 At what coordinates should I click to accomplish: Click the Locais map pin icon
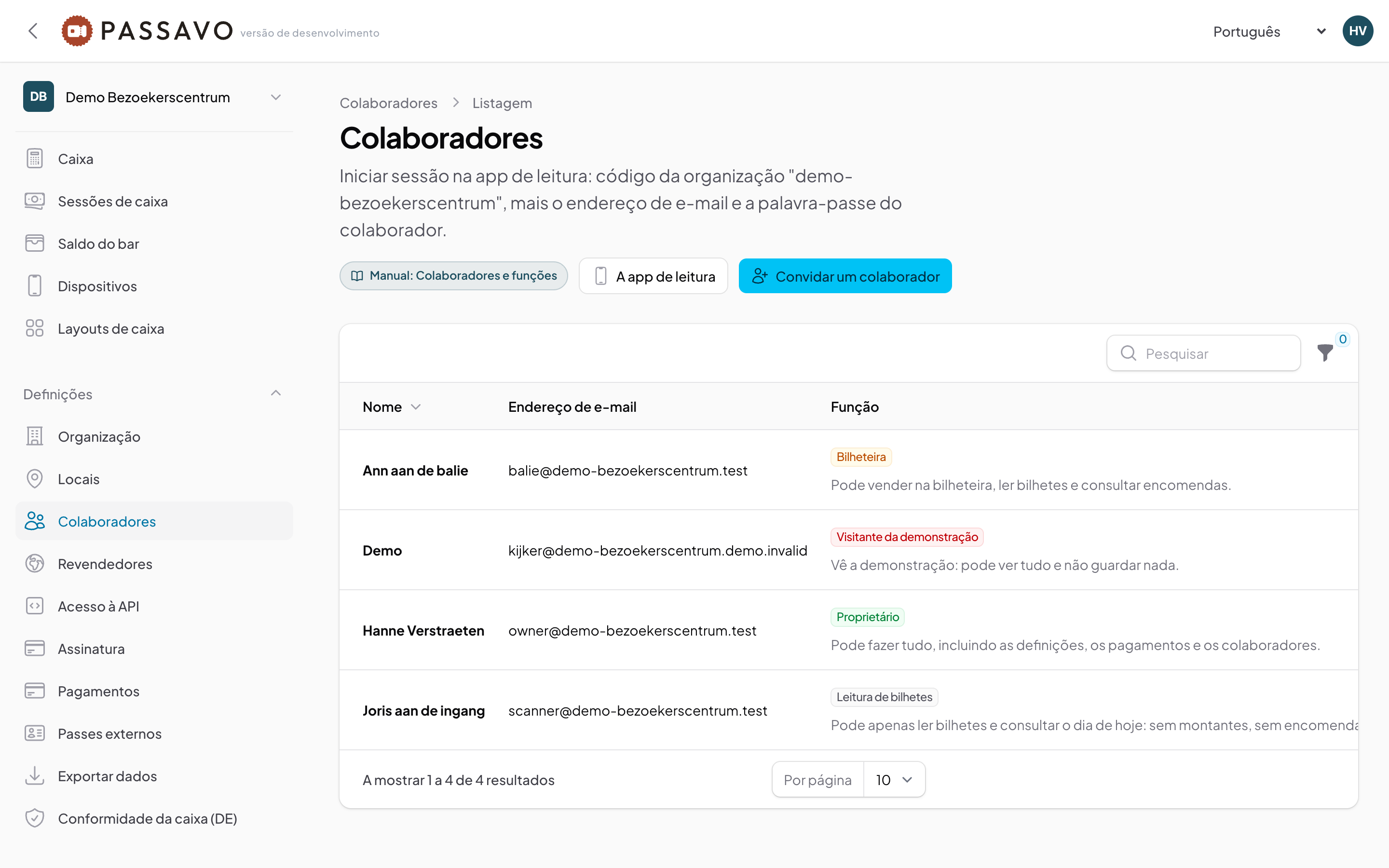pos(34,479)
